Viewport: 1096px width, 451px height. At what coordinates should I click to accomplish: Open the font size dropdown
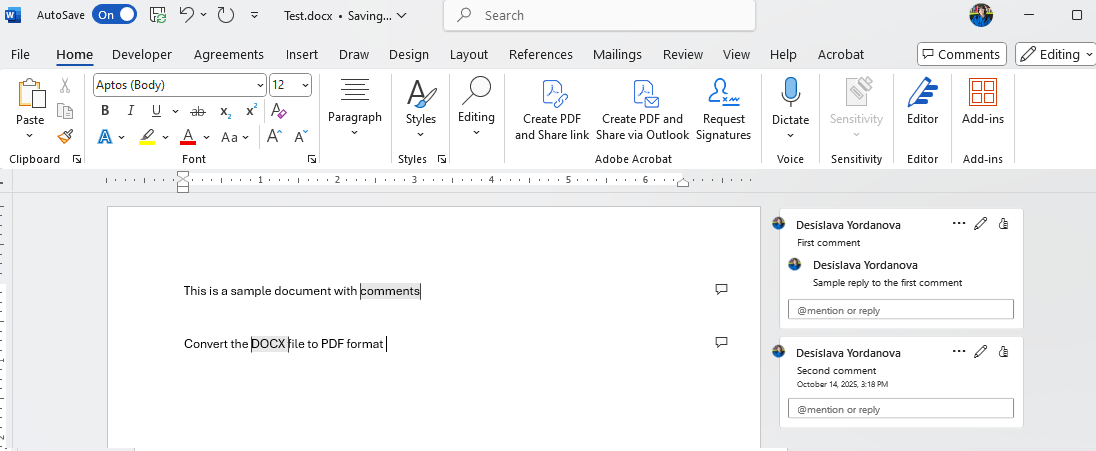pyautogui.click(x=305, y=85)
